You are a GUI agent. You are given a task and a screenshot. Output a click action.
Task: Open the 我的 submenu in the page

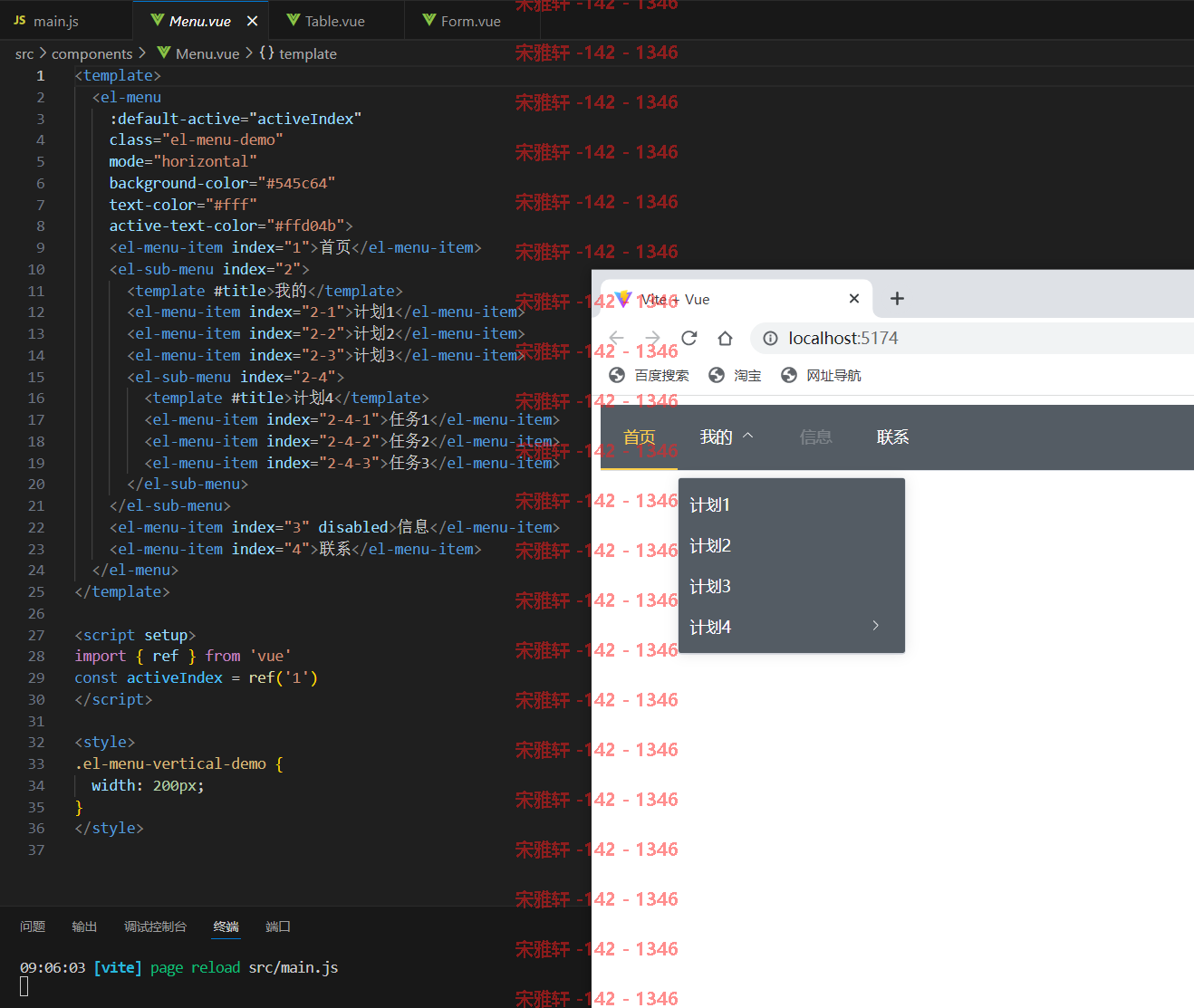[716, 437]
